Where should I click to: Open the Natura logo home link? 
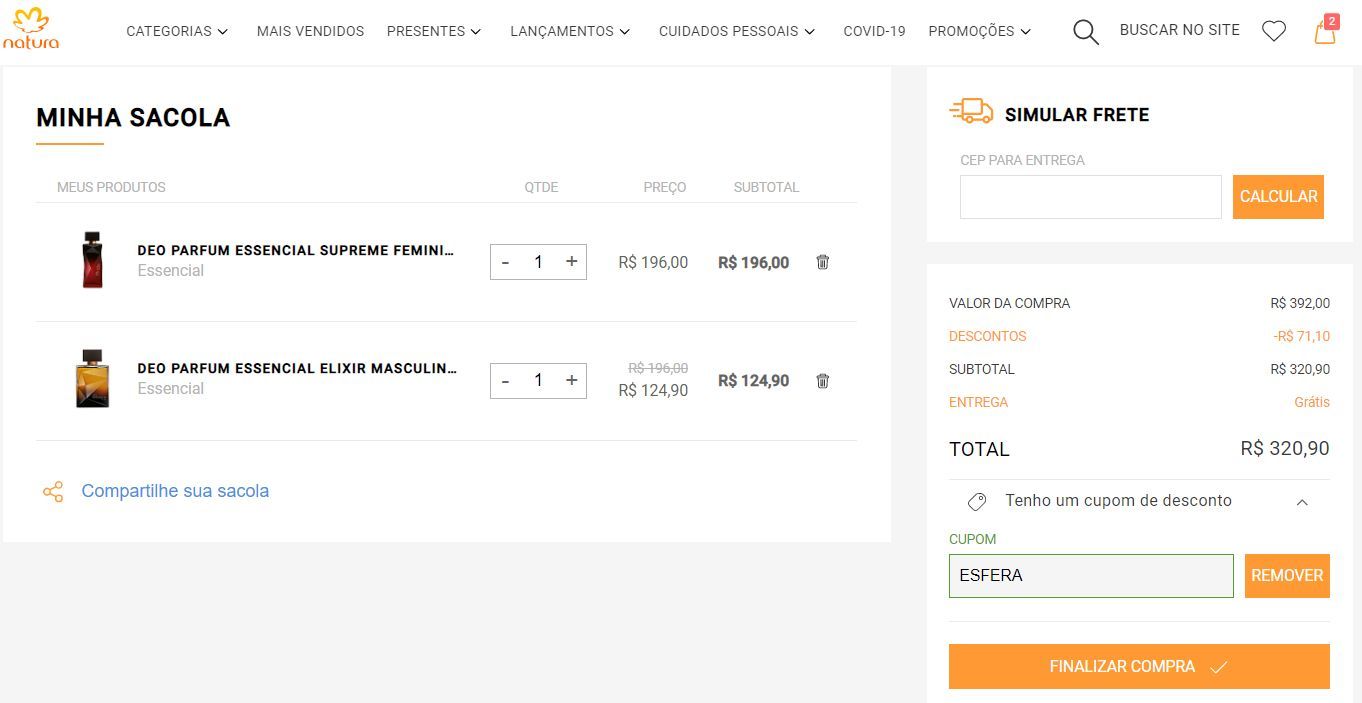[31, 29]
